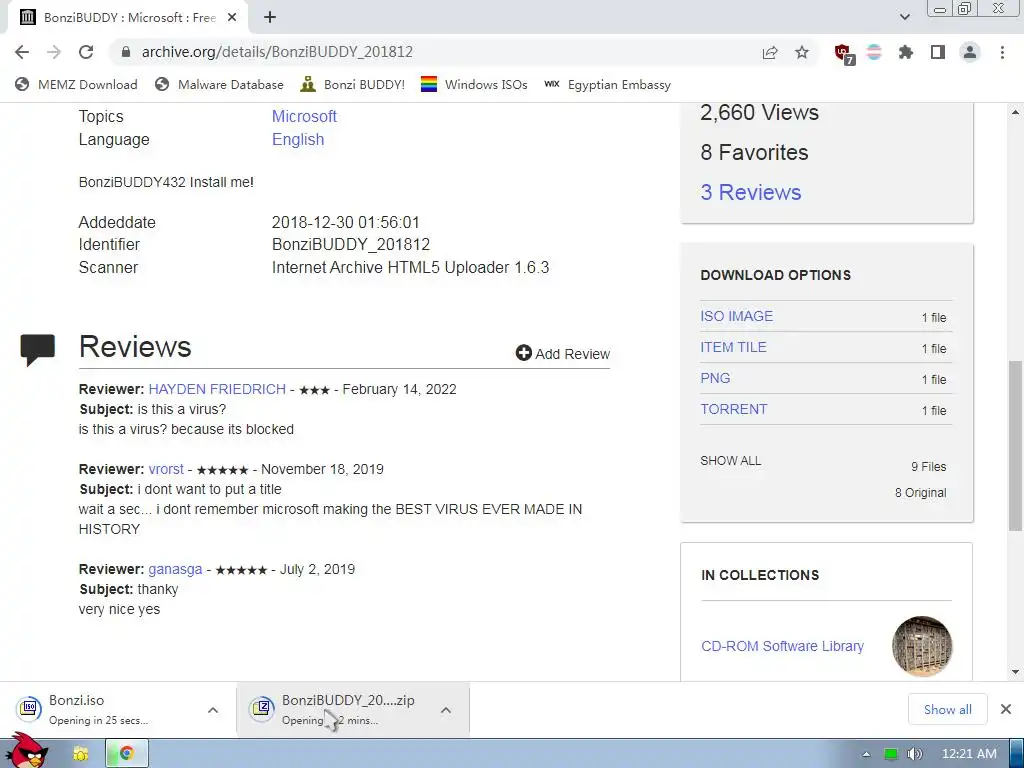1024x768 pixels.
Task: Open the uBlock Origin extension icon
Action: [x=844, y=53]
